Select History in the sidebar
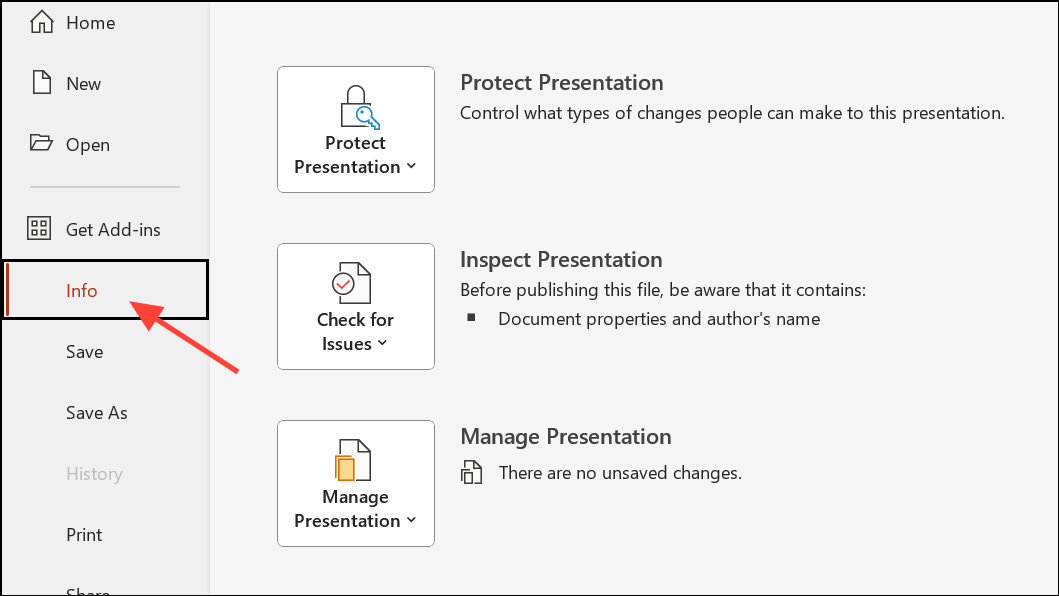This screenshot has height=596, width=1059. pos(94,473)
